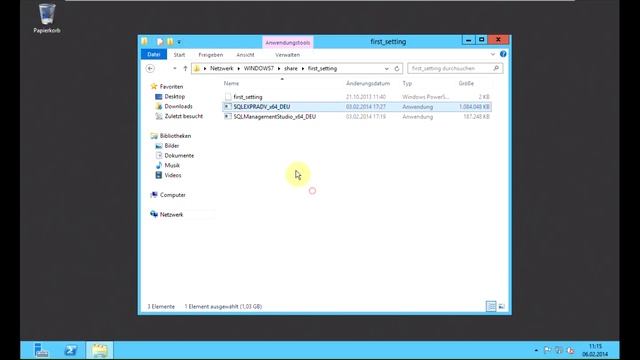Open Explorer help icon

(503, 54)
